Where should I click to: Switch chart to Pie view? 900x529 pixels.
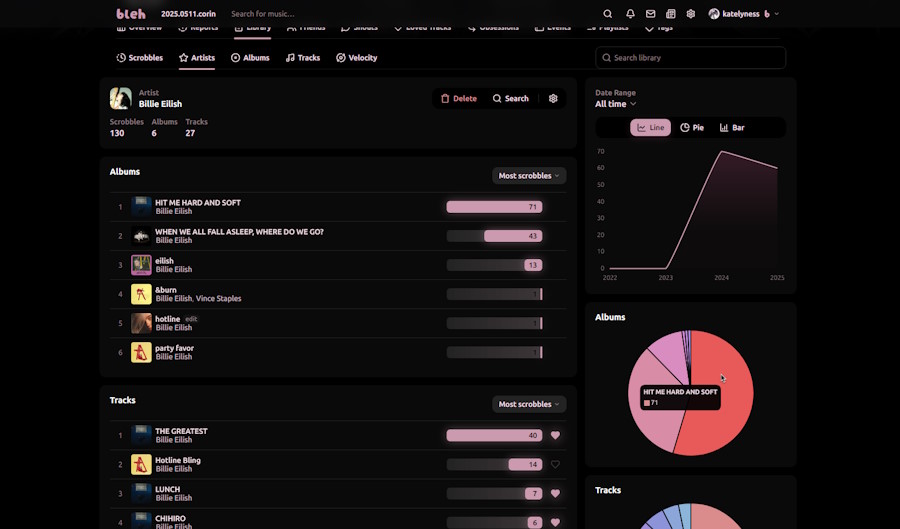692,128
